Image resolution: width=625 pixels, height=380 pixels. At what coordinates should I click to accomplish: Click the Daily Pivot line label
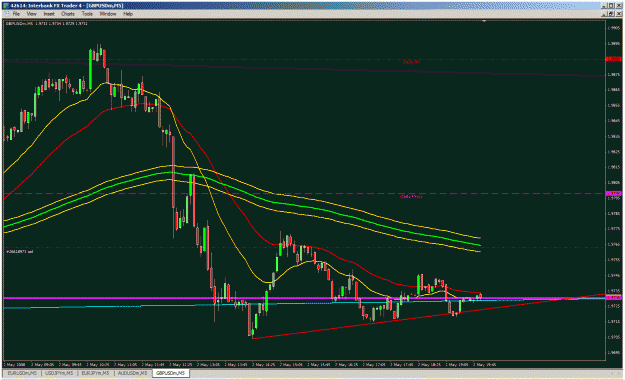(x=411, y=196)
